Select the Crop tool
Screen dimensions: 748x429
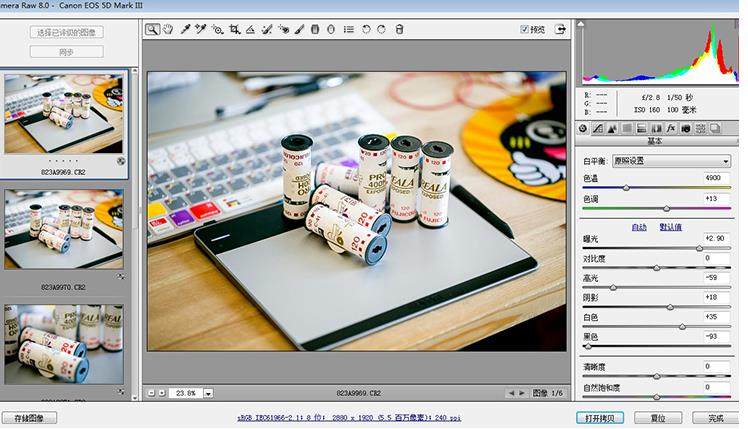[x=234, y=30]
